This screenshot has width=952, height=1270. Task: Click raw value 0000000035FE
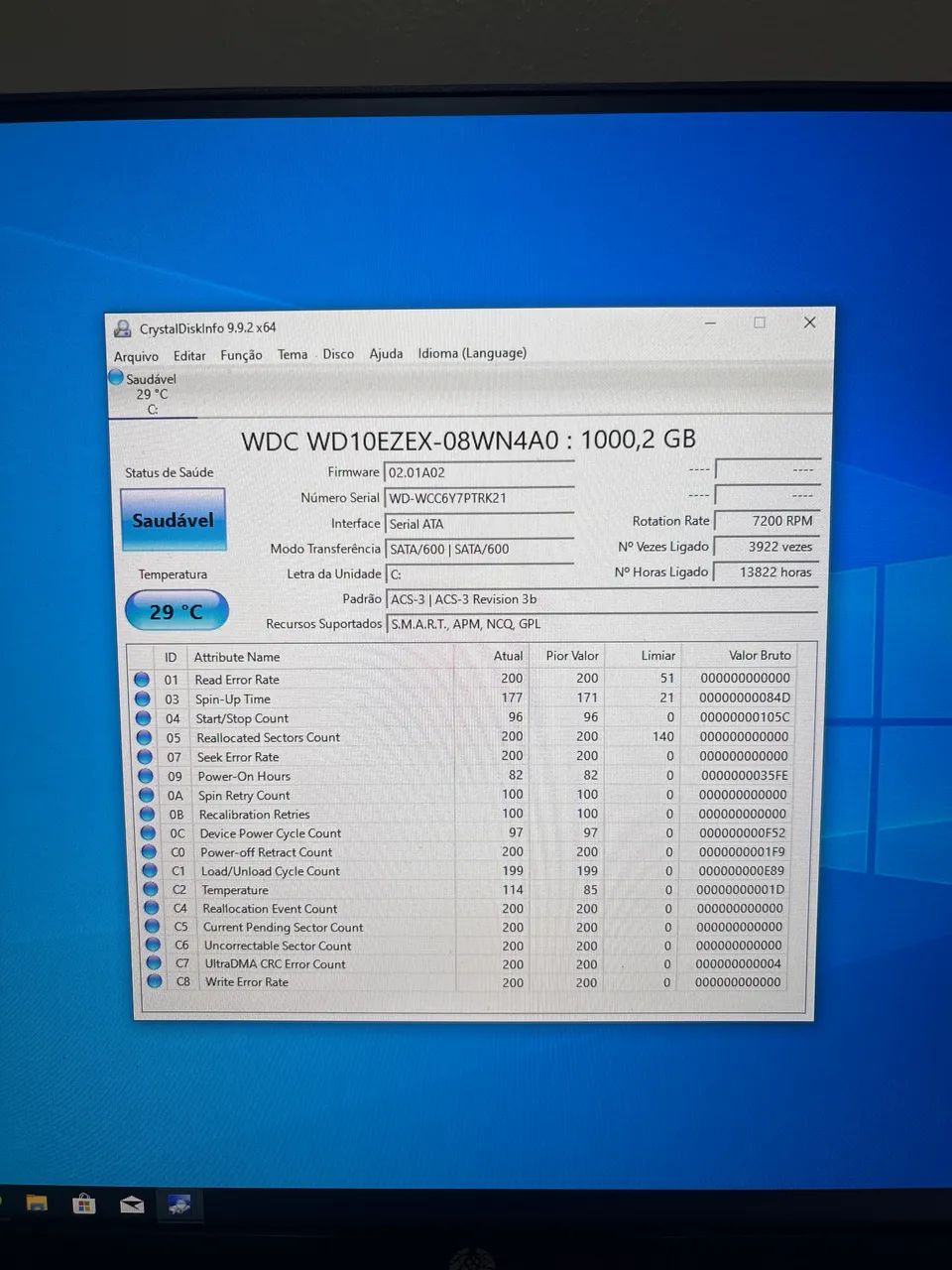tap(745, 776)
